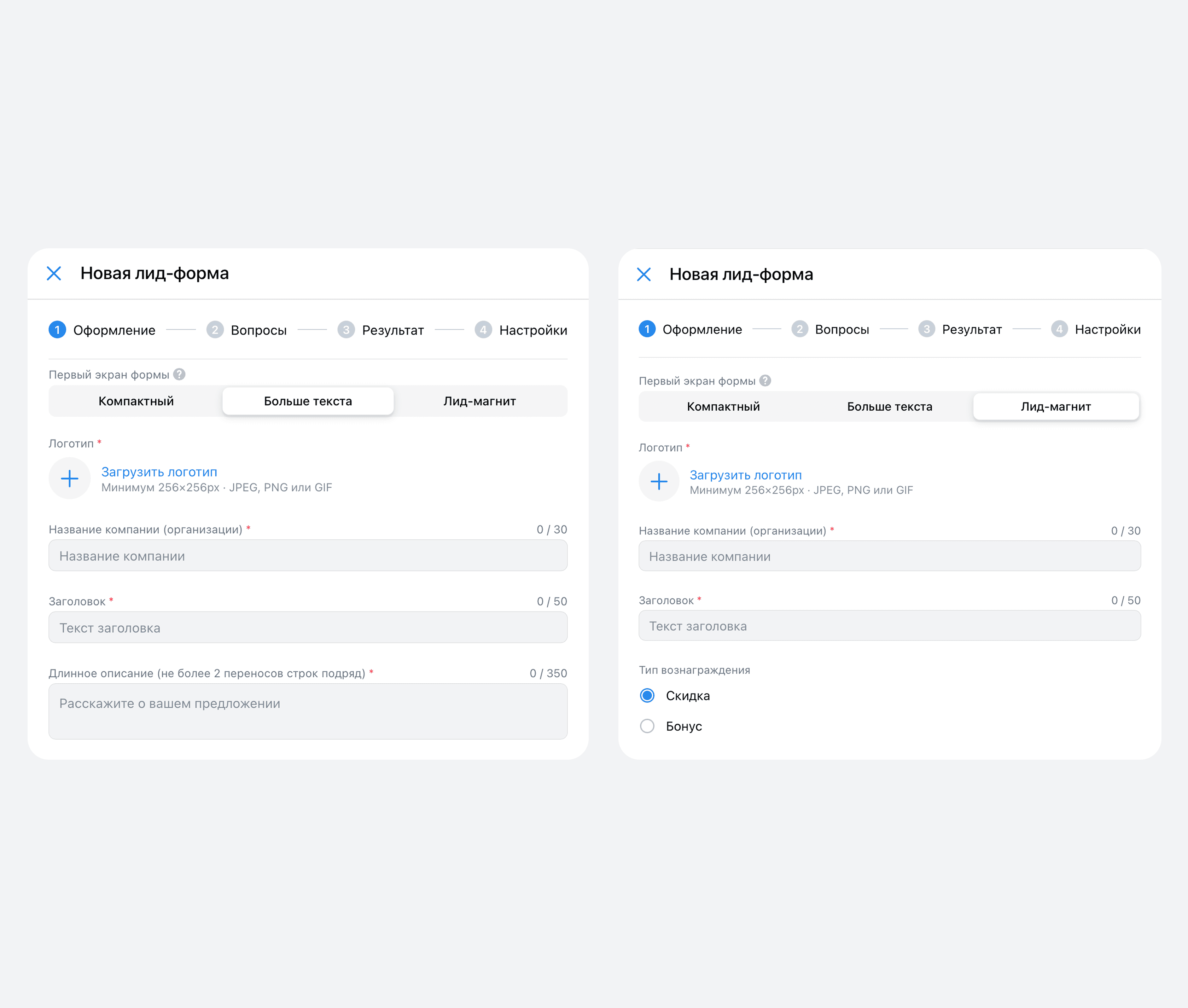Click Загрузить логотип link in right form

(745, 475)
